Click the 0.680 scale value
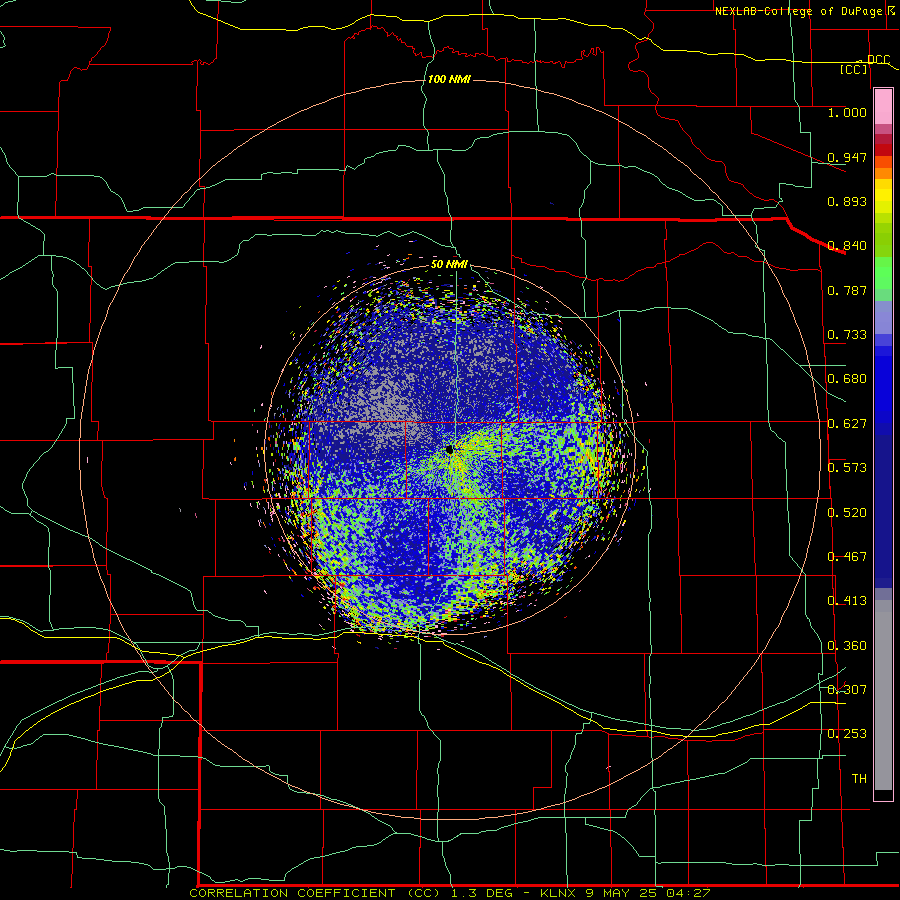 pos(847,379)
